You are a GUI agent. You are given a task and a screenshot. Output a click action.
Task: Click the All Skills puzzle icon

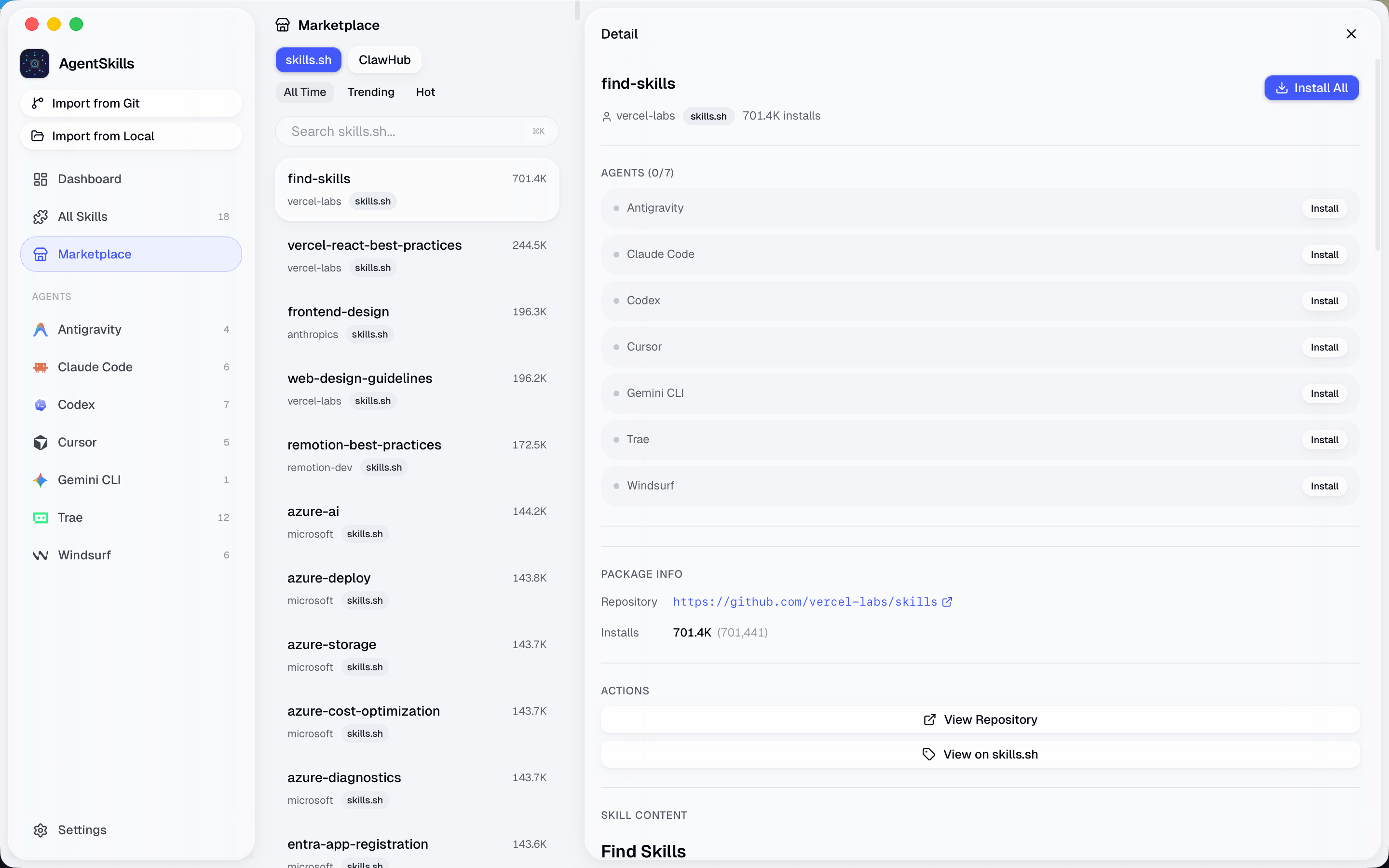pyautogui.click(x=40, y=217)
